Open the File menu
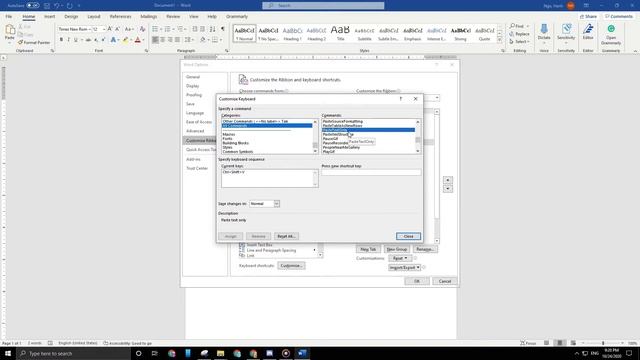Image resolution: width=640 pixels, height=360 pixels. [9, 17]
